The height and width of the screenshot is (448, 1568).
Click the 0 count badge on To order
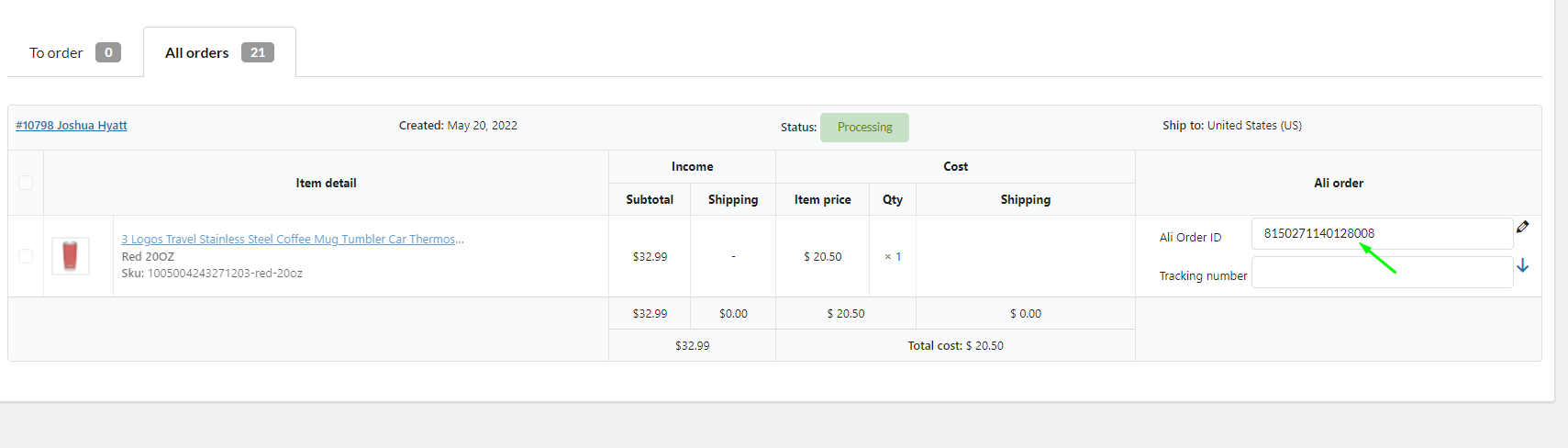pos(108,52)
